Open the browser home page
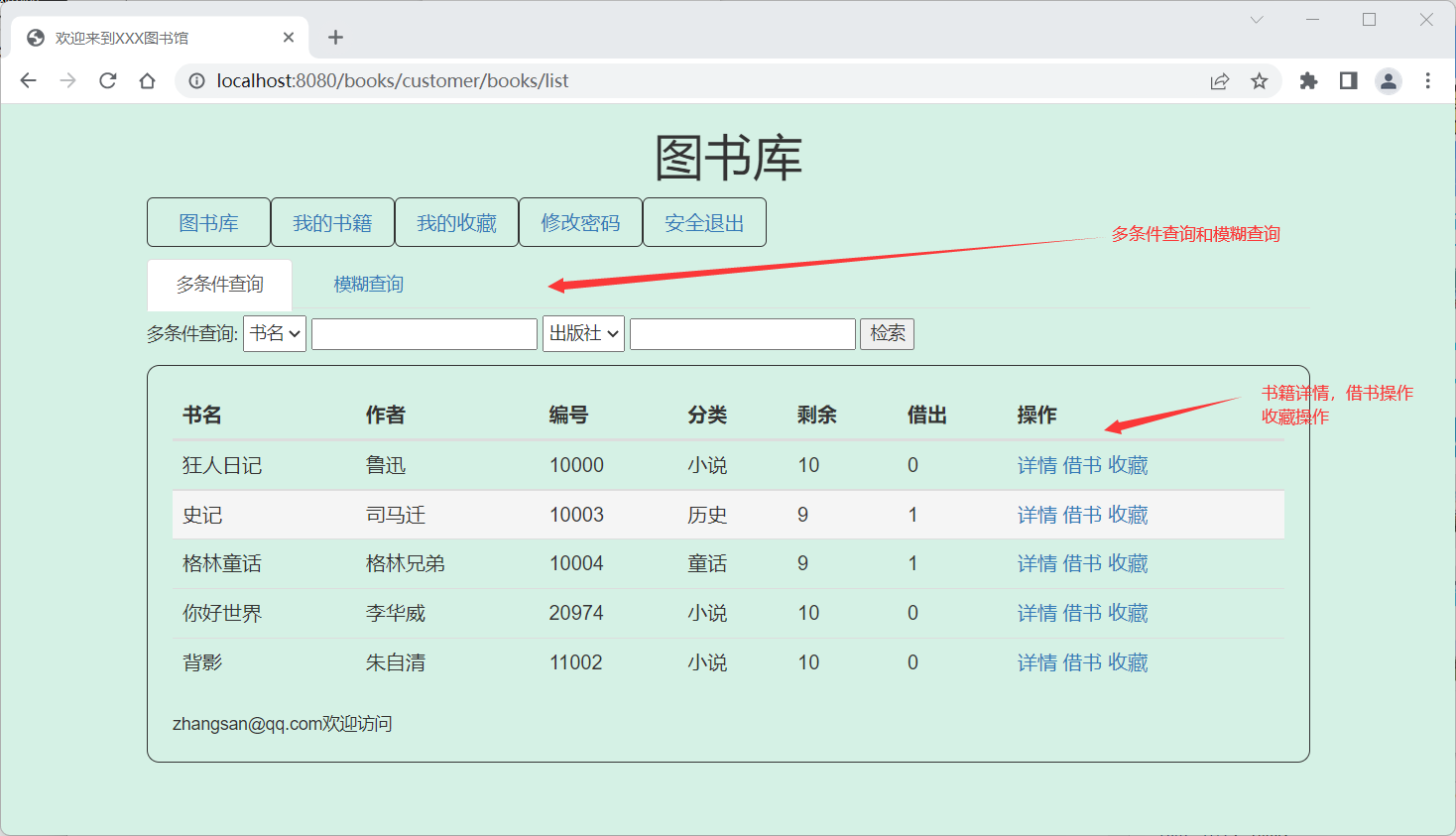Screen dimensions: 1456x836 (x=148, y=81)
